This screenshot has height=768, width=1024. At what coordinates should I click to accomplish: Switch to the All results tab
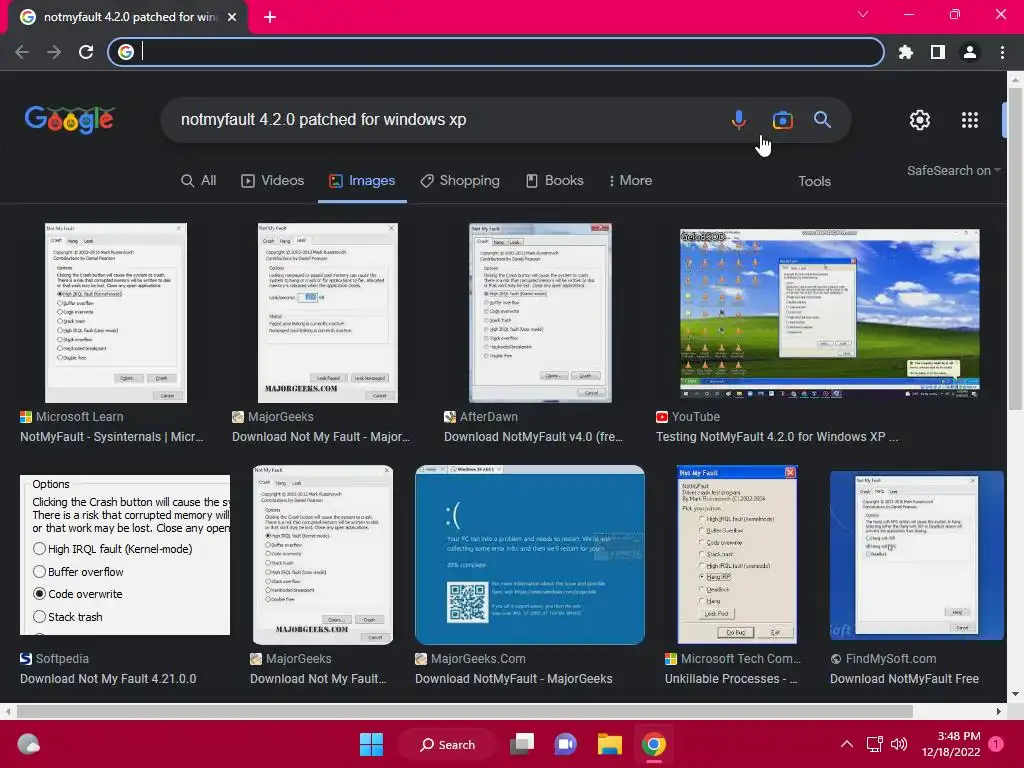(x=199, y=181)
